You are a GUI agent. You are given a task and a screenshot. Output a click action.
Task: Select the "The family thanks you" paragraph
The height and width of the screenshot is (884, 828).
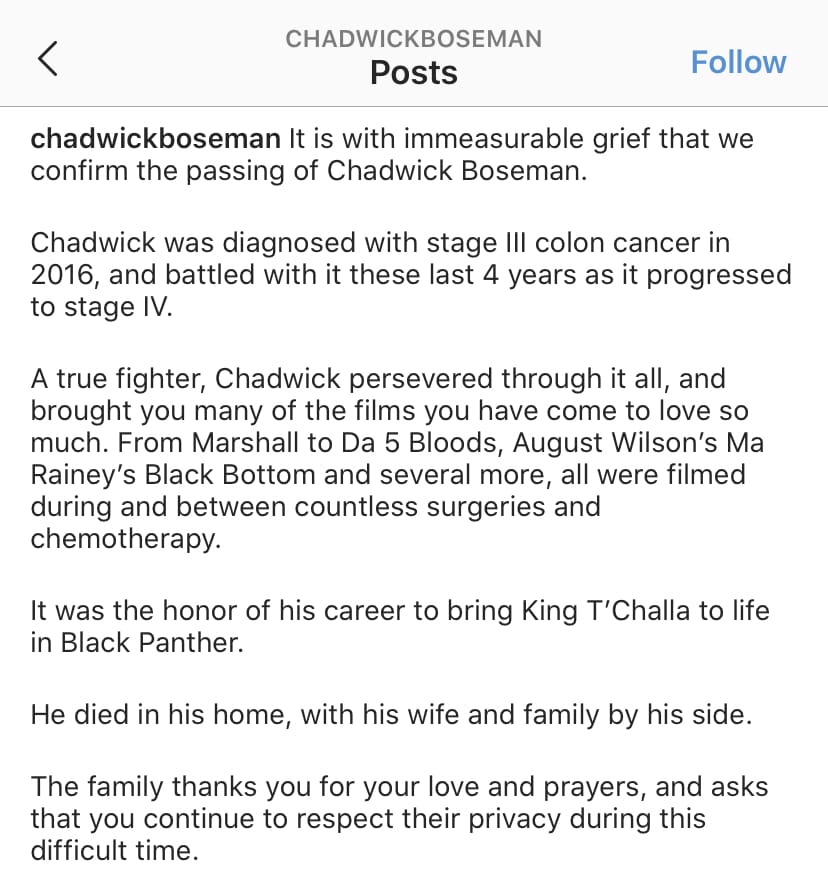400,818
